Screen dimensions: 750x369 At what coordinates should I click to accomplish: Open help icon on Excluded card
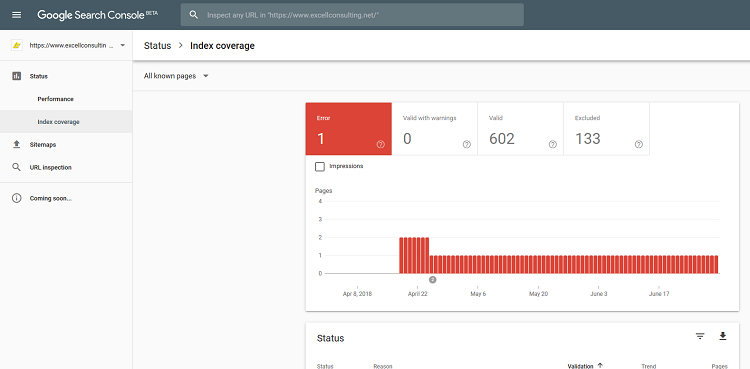639,145
